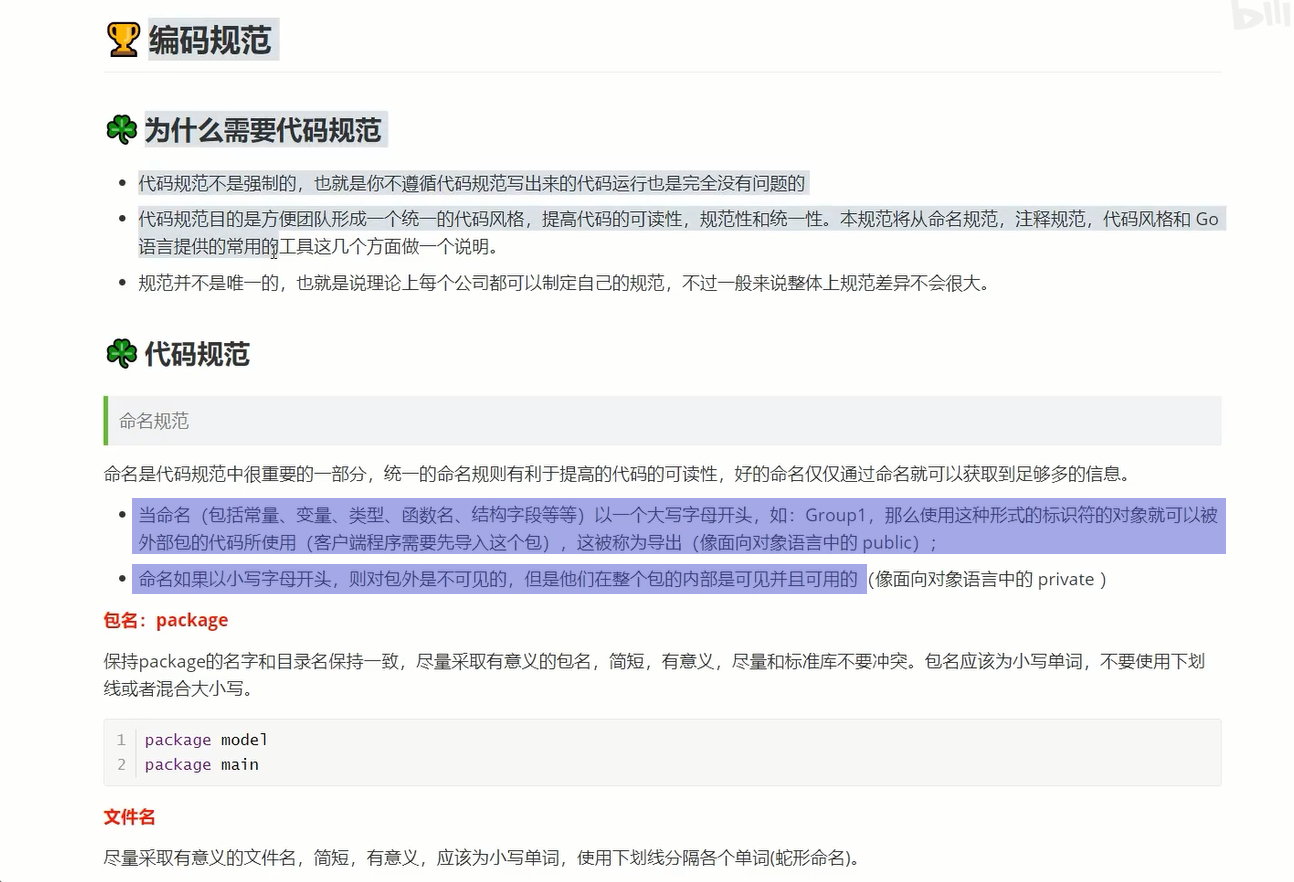Click the line starting 语言提供的常用的工具

pos(318,246)
